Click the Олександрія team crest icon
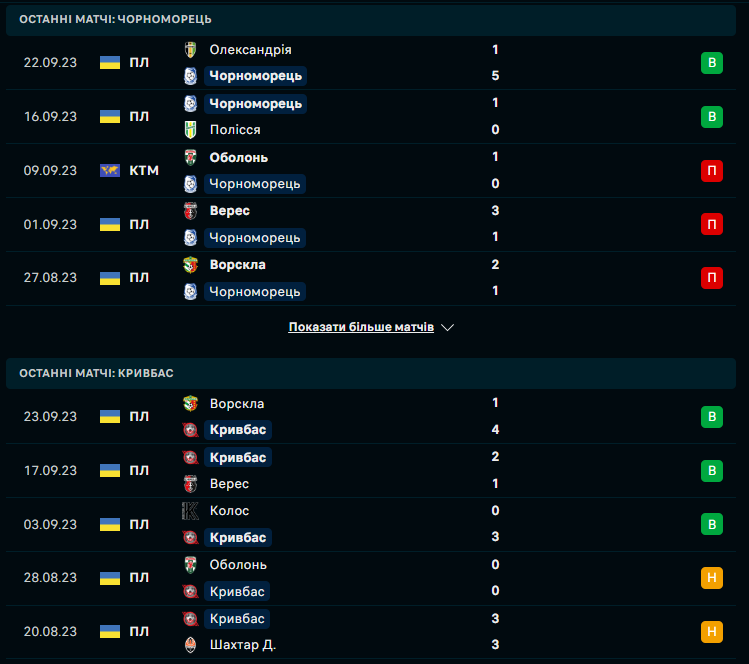749x664 pixels. [x=190, y=49]
